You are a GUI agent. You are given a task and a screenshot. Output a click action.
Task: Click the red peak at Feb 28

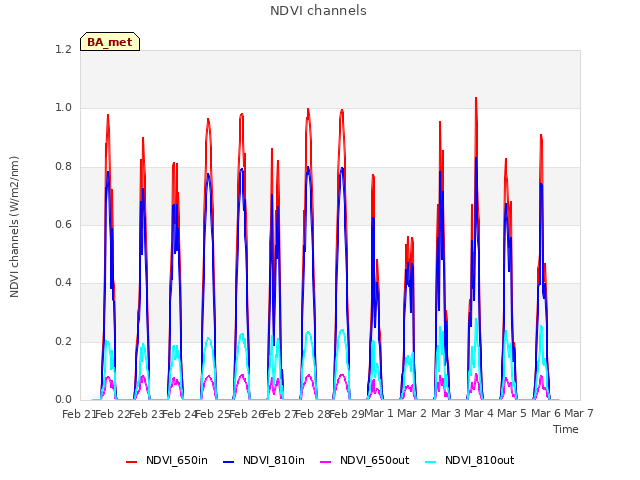(x=308, y=109)
